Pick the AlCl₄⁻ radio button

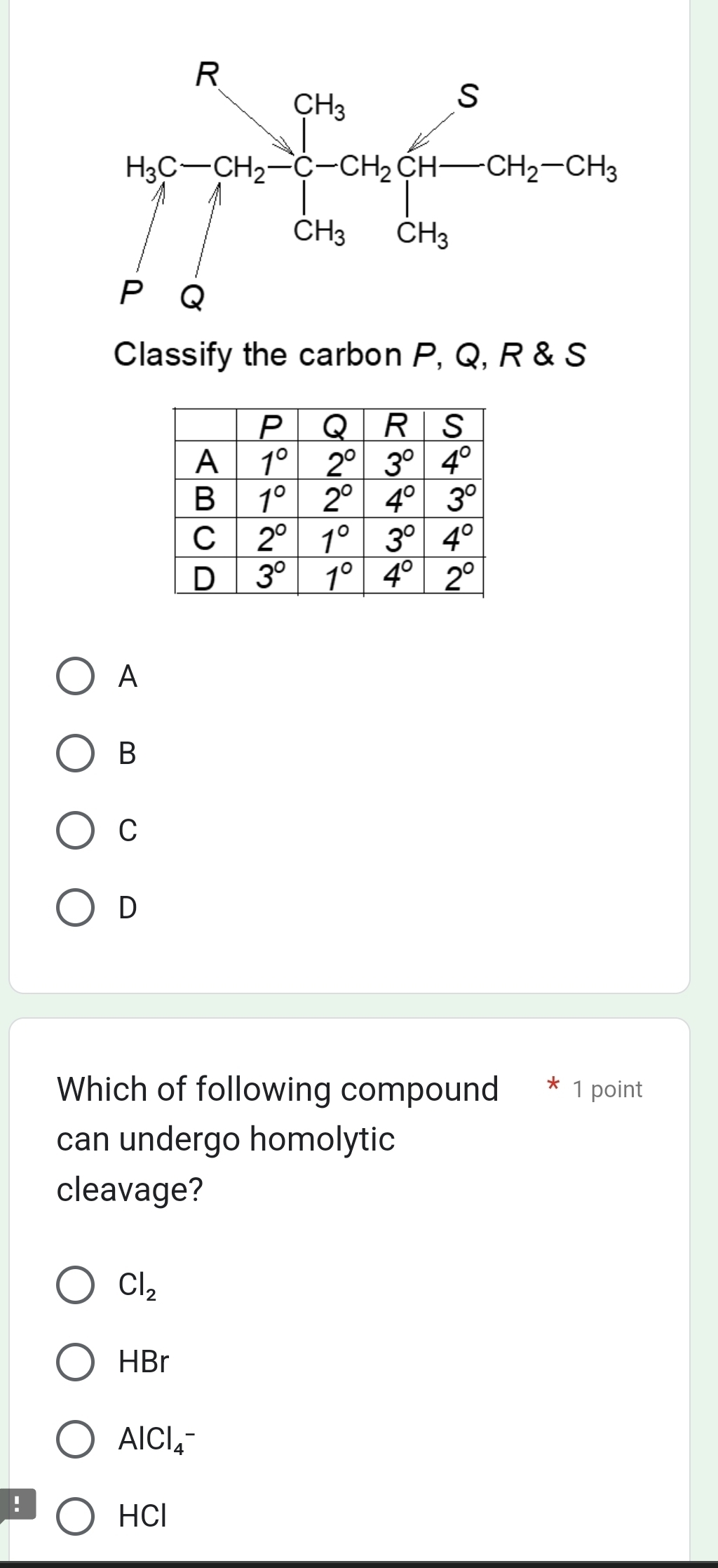tap(75, 1440)
